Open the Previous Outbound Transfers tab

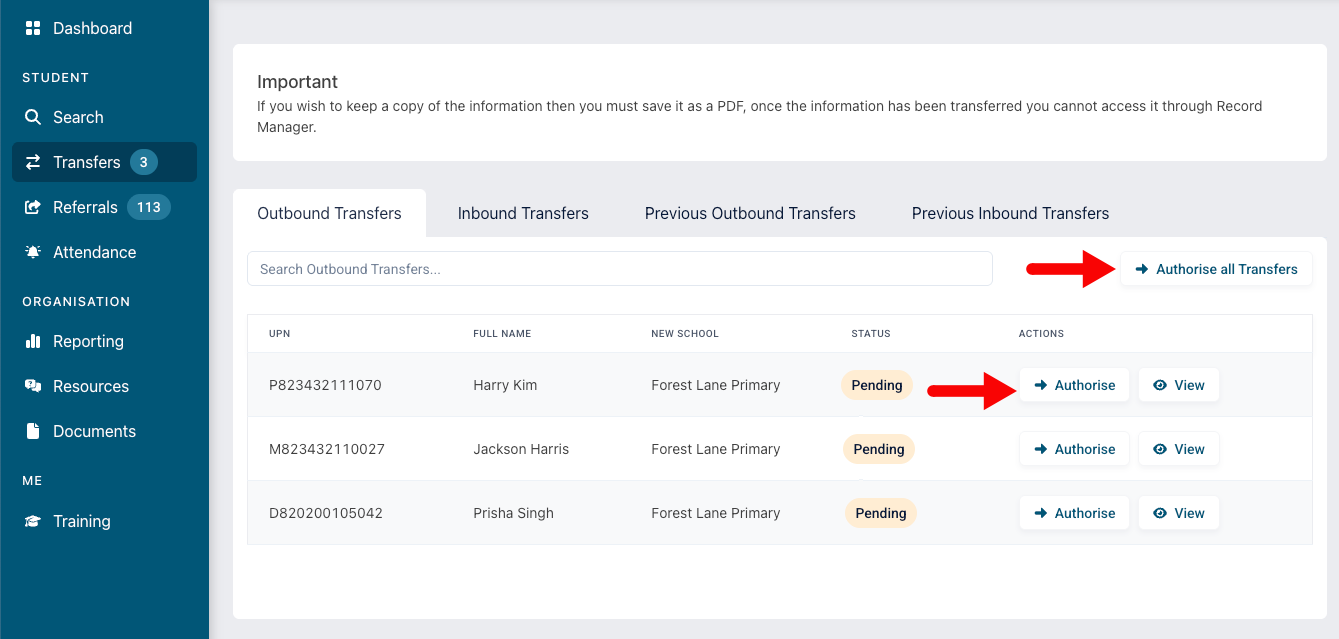point(750,212)
